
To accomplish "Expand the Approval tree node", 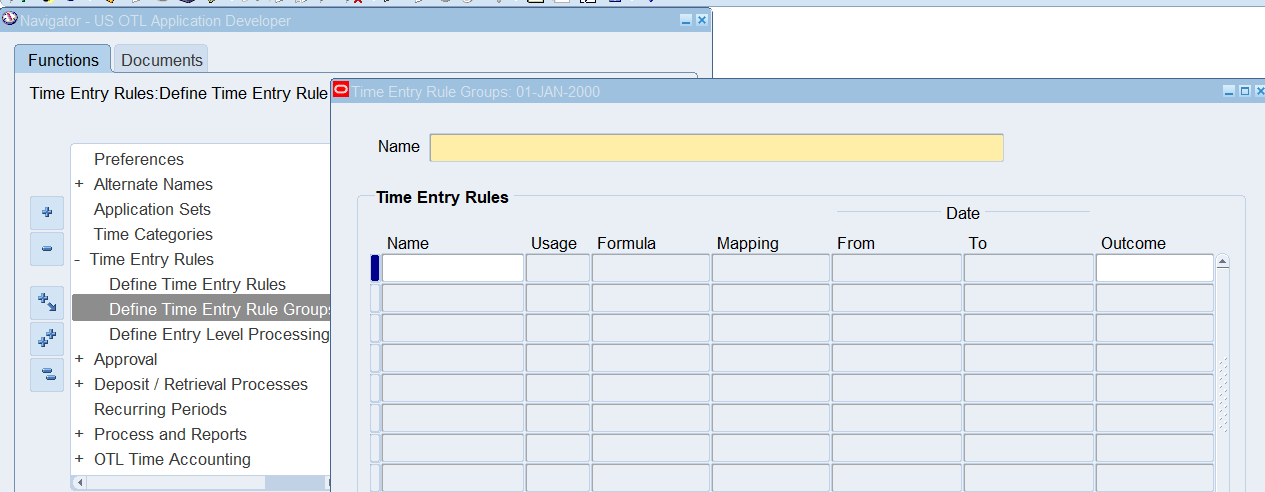I will point(79,359).
